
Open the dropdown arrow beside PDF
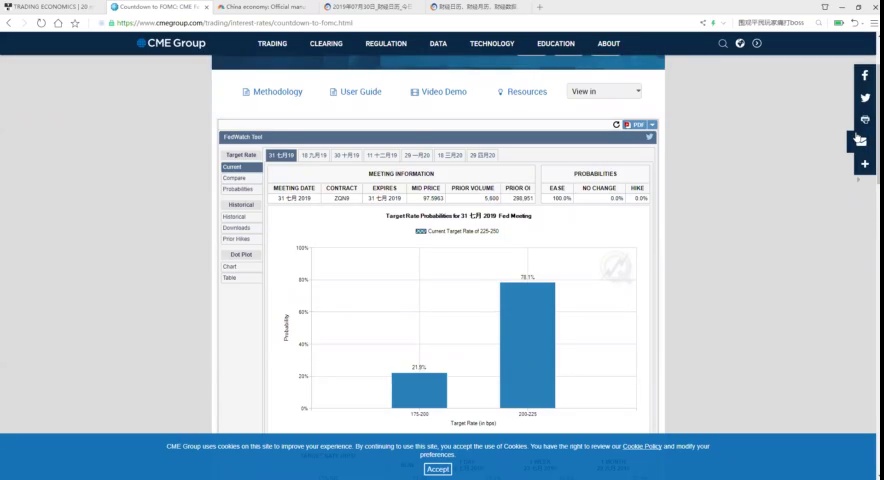(652, 125)
